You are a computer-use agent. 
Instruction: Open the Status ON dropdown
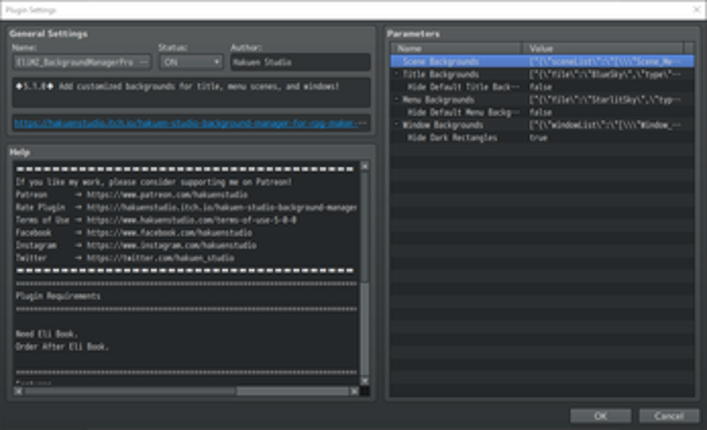click(191, 62)
